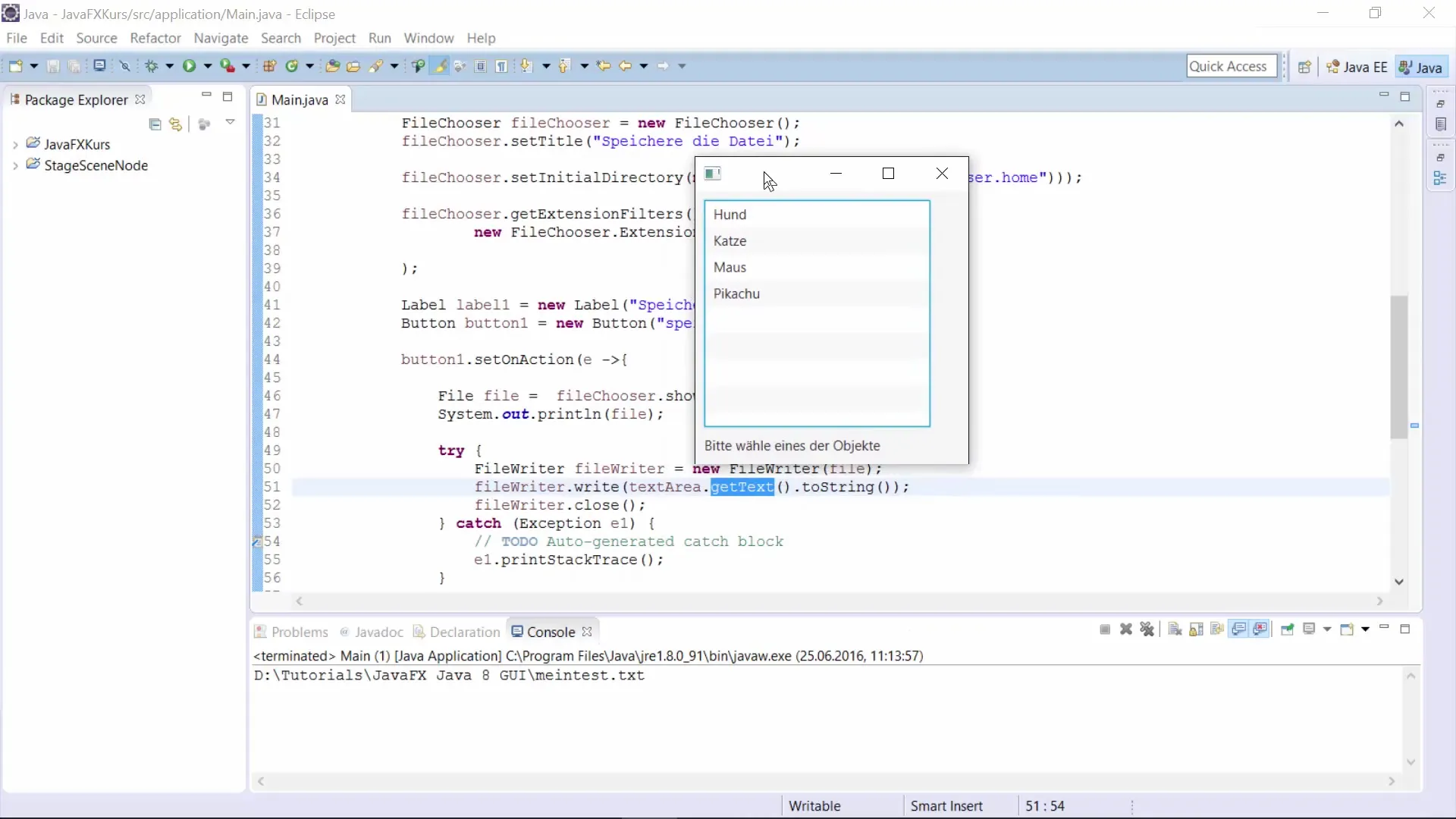Click the Back navigation arrow
The height and width of the screenshot is (819, 1456).
pos(625,66)
